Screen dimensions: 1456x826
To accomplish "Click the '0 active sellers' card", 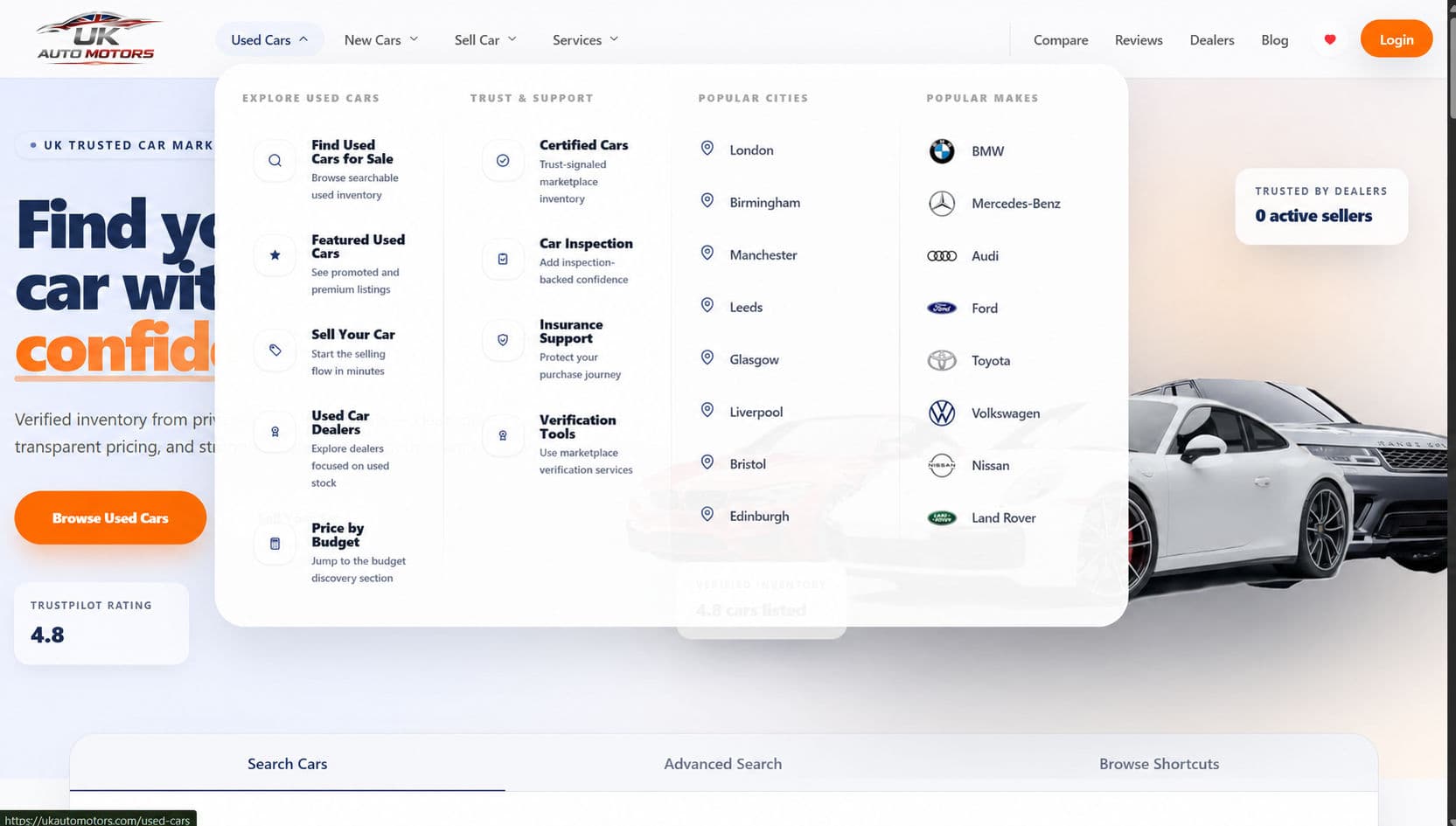I will coord(1321,206).
